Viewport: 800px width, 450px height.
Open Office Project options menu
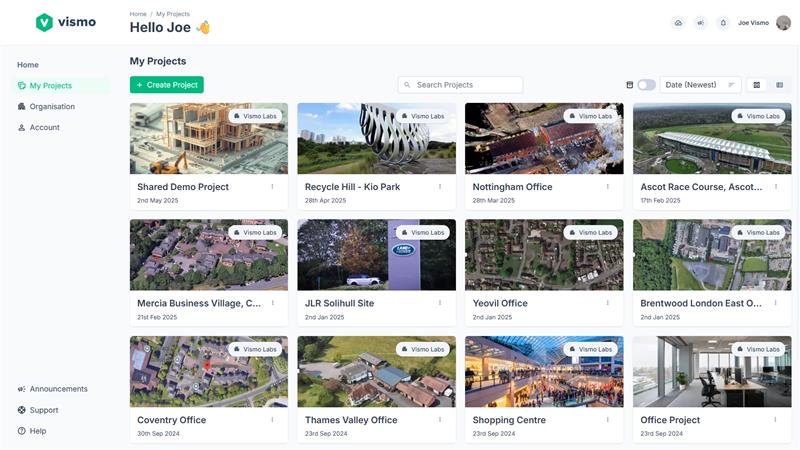click(x=776, y=420)
